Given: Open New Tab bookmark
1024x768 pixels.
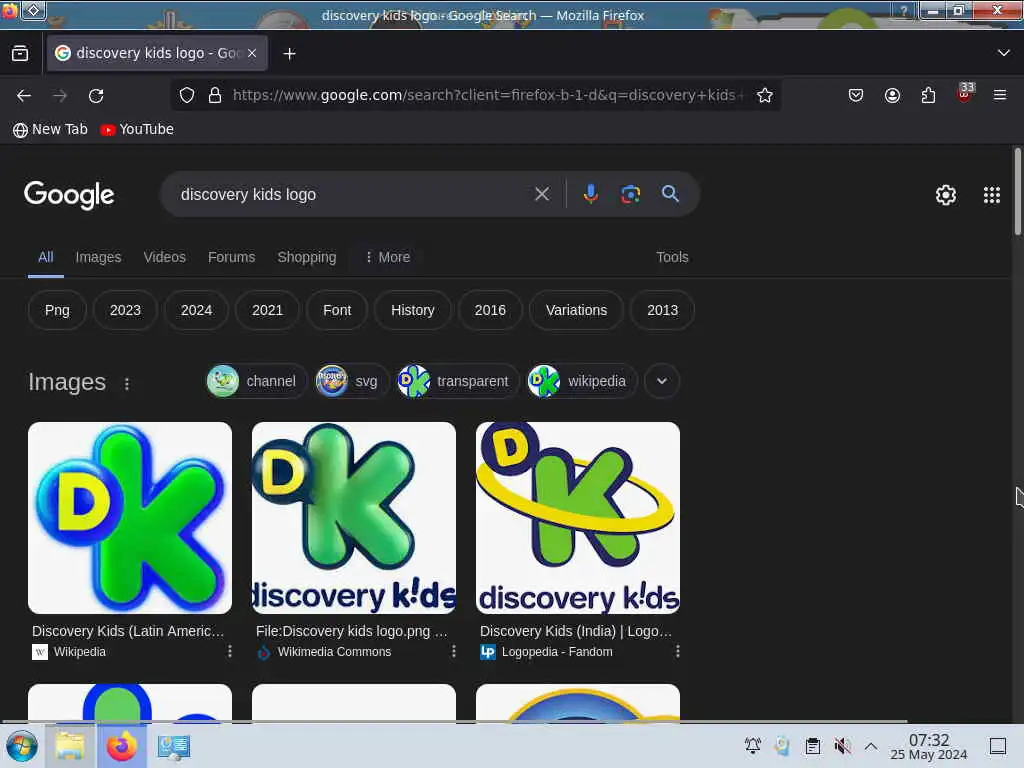Looking at the screenshot, I should pyautogui.click(x=50, y=129).
